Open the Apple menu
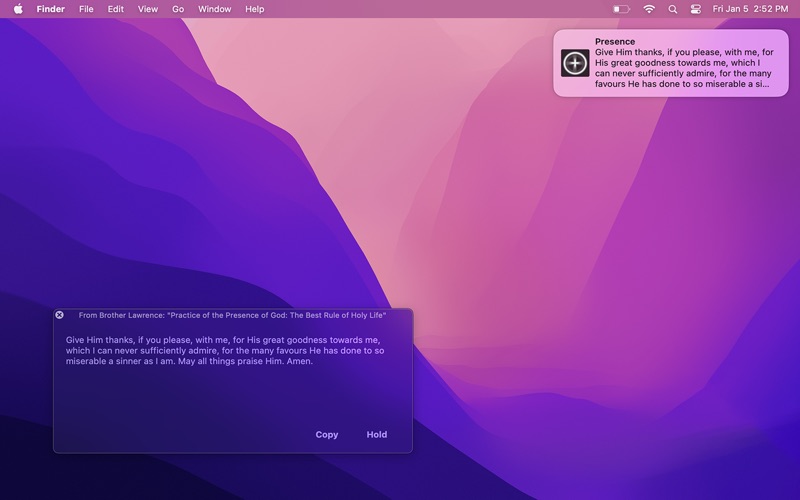This screenshot has width=800, height=500. (18, 9)
